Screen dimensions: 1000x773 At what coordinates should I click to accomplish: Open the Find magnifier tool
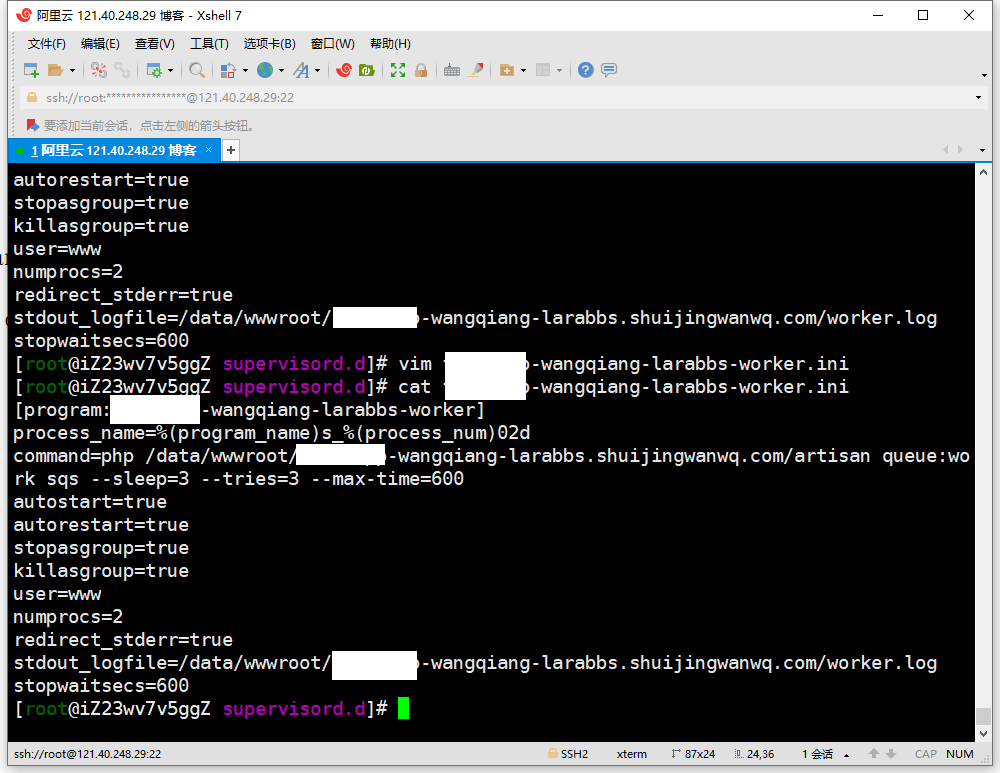point(197,70)
